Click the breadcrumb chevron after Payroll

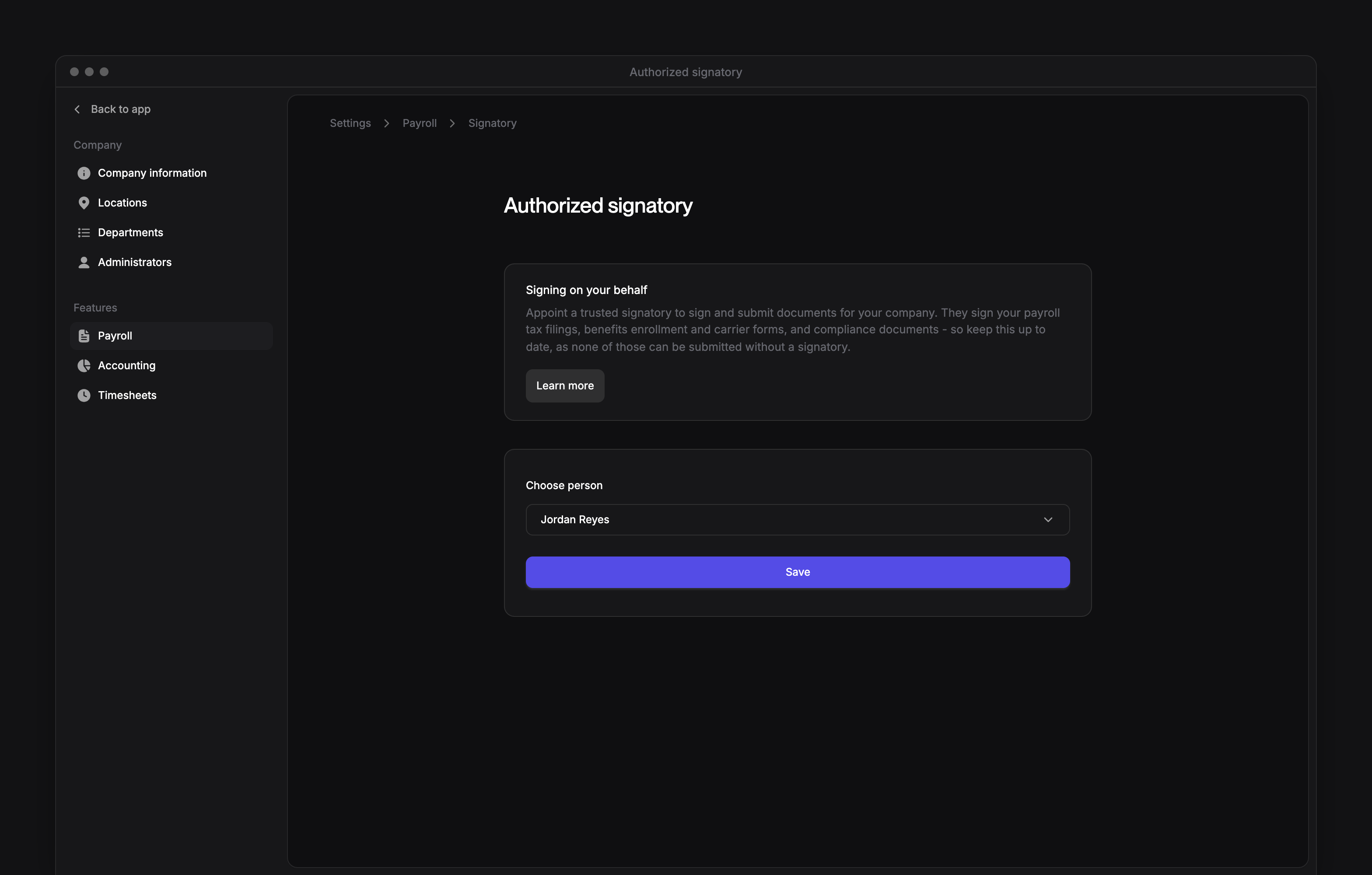pyautogui.click(x=452, y=124)
